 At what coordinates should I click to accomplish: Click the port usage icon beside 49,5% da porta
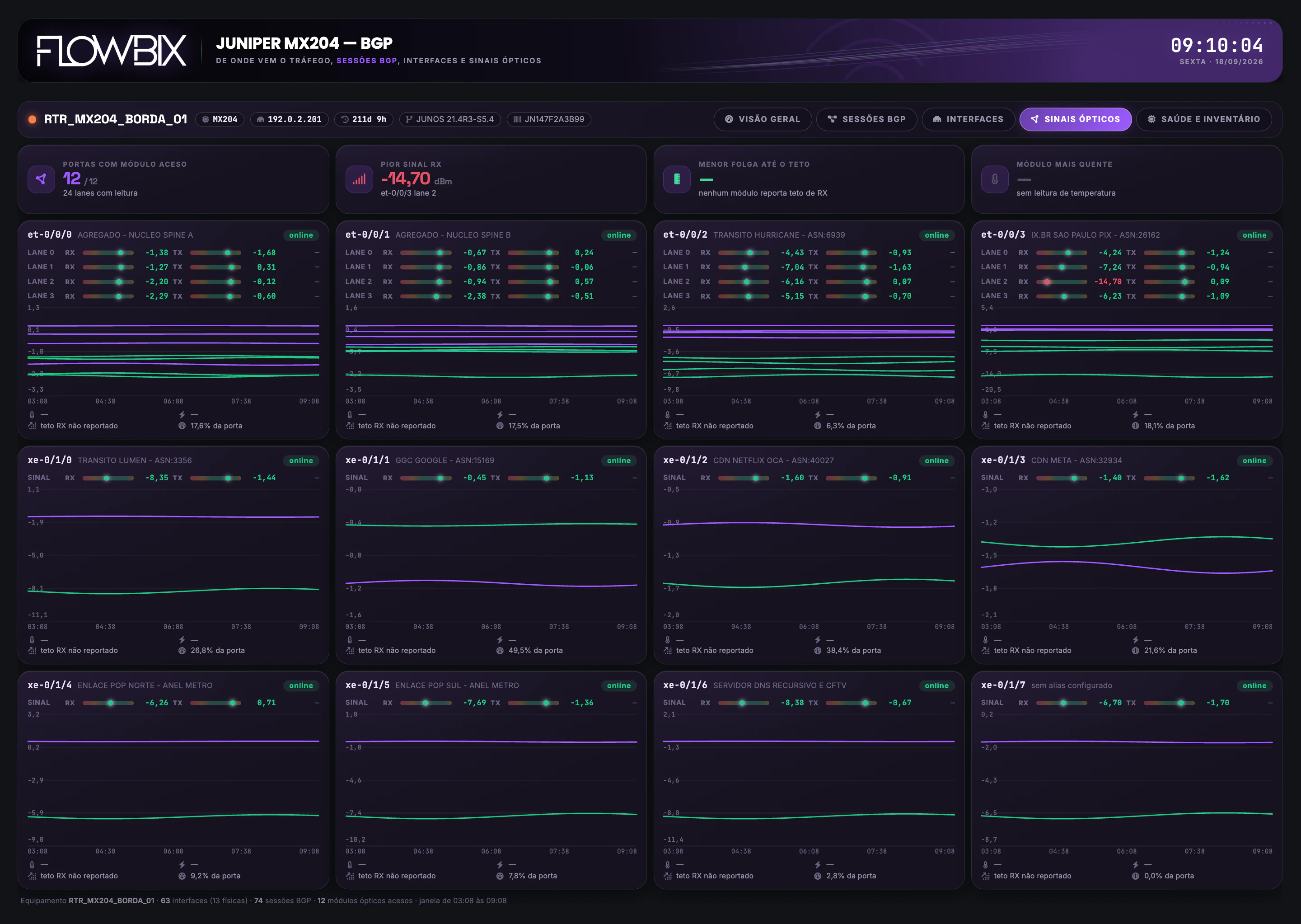pyautogui.click(x=500, y=650)
